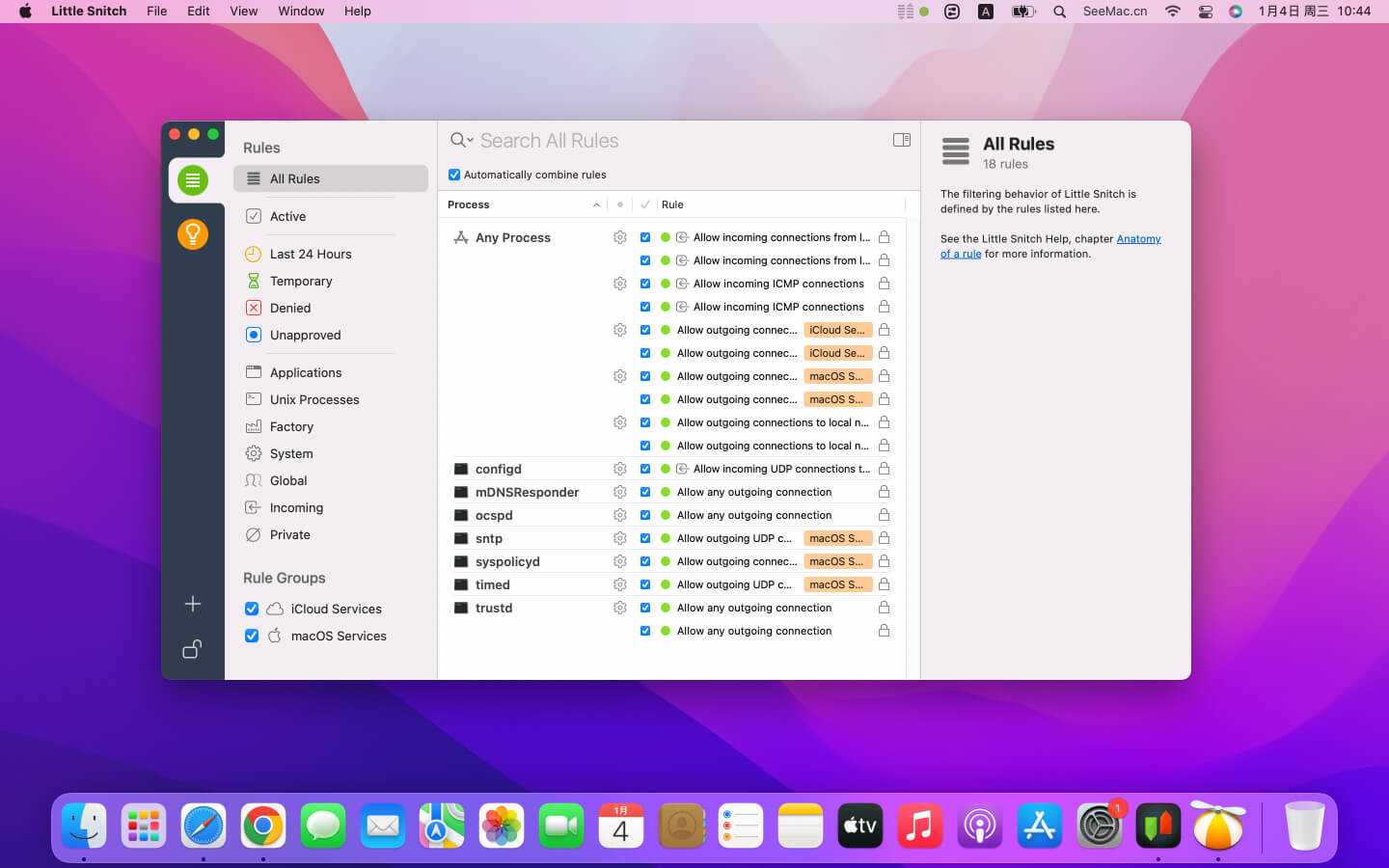
Task: Click the Process column sort chevron
Action: (x=596, y=204)
